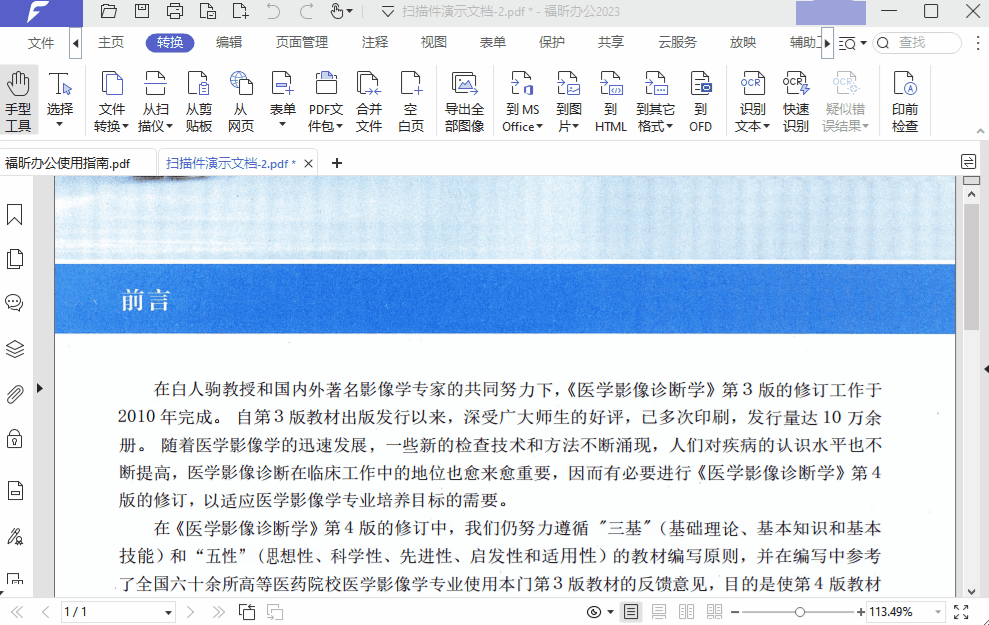Activate 识别文本 OCR text recognition
Screen dimensions: 989x625
751,99
